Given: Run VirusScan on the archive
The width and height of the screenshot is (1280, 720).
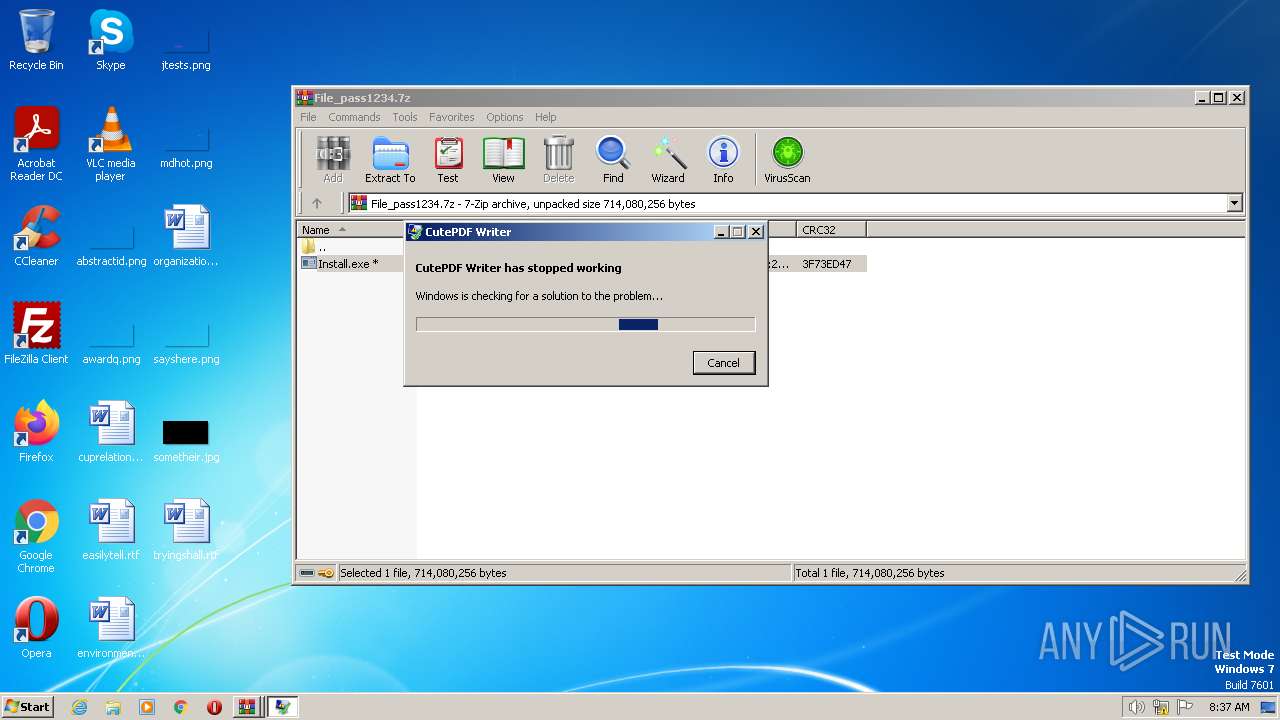Looking at the screenshot, I should [x=787, y=160].
